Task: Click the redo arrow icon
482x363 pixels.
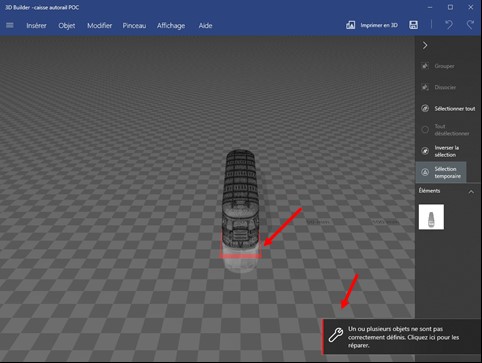Action: point(470,25)
